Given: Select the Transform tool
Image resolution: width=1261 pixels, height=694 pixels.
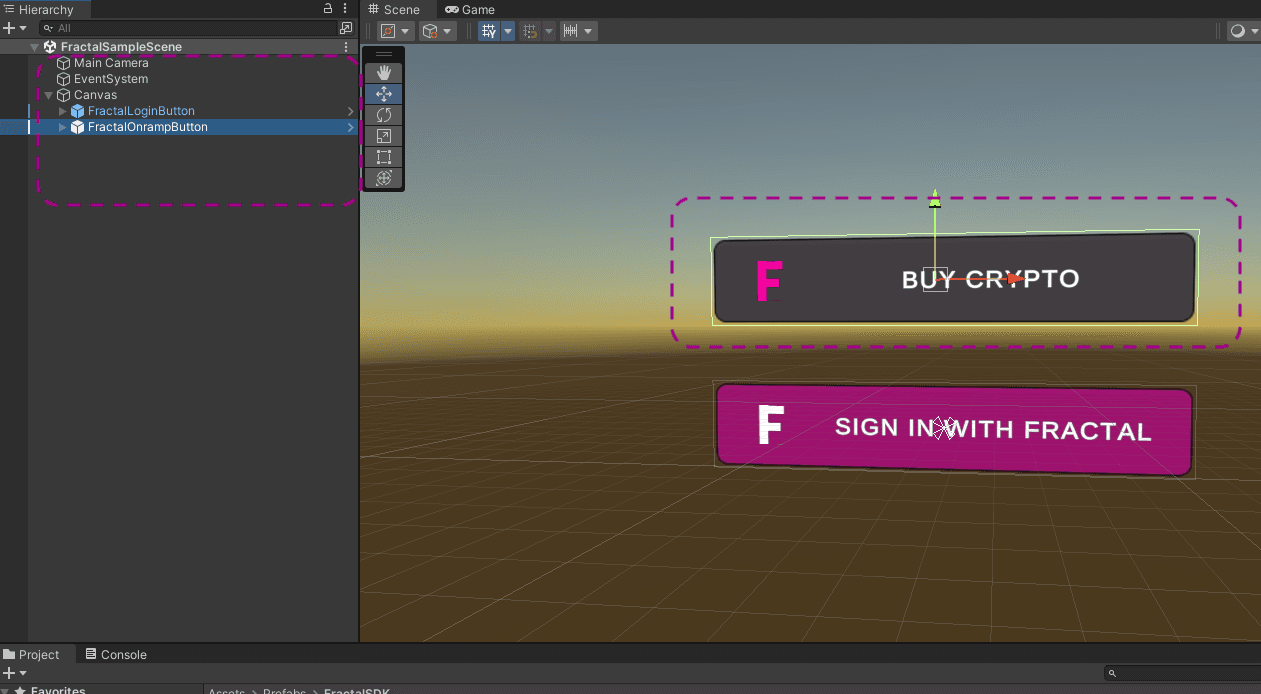Looking at the screenshot, I should point(383,178).
